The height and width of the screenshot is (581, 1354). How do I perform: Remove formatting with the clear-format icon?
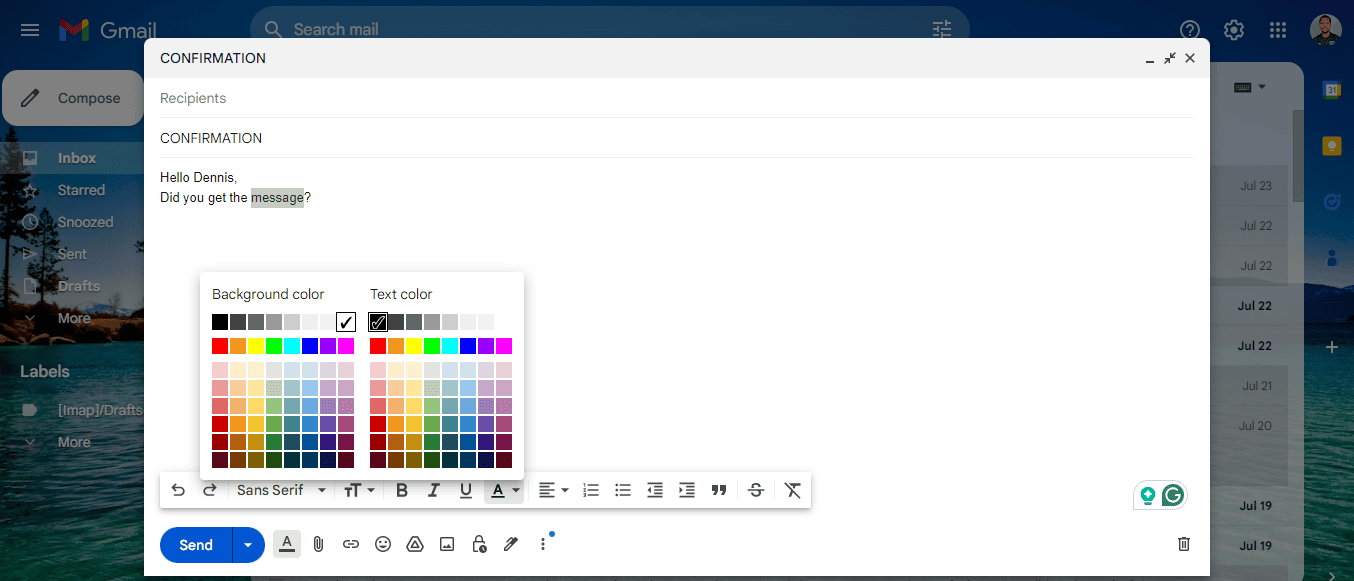coord(793,490)
